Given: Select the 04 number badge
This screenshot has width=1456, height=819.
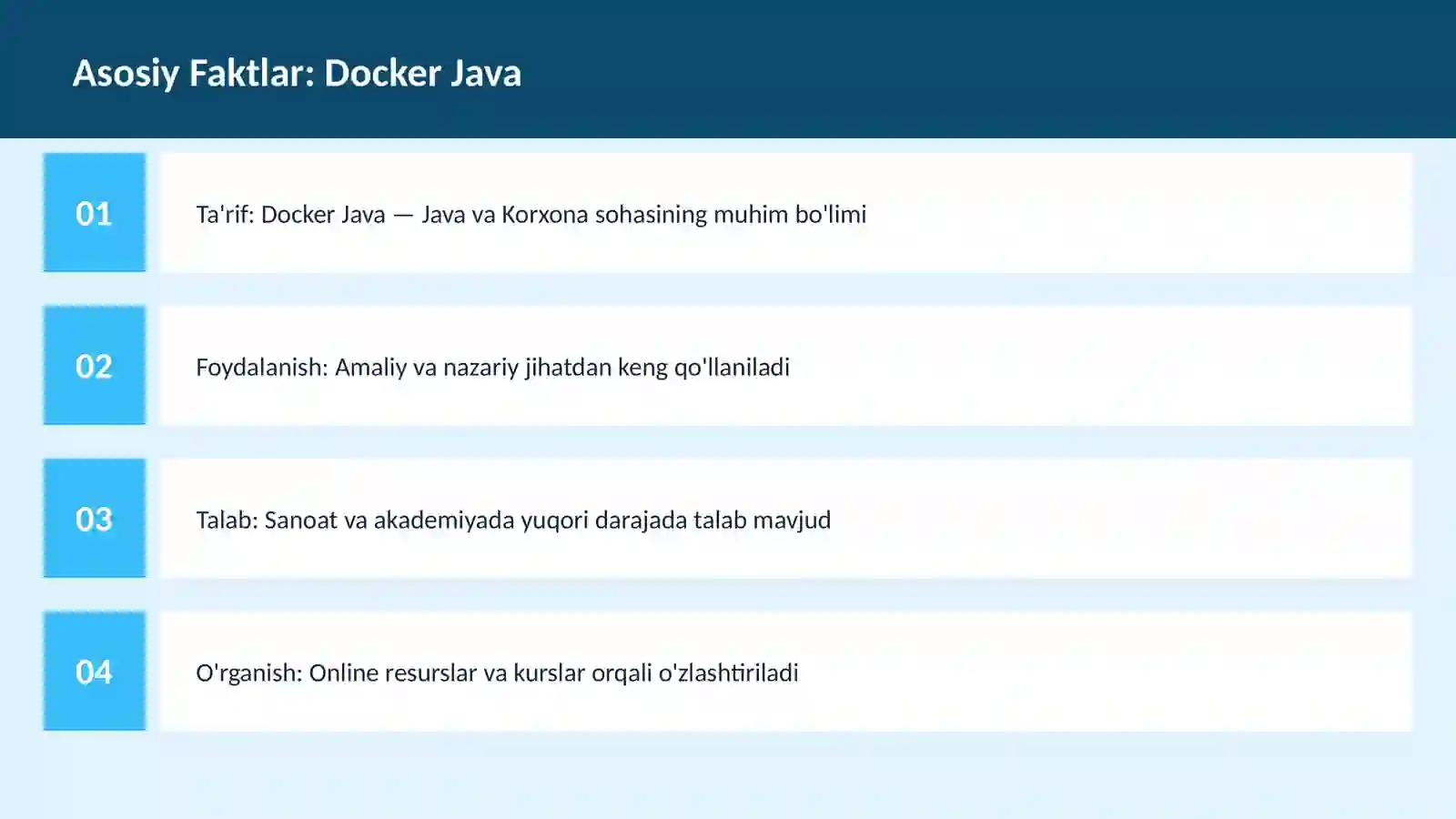Looking at the screenshot, I should click(95, 672).
